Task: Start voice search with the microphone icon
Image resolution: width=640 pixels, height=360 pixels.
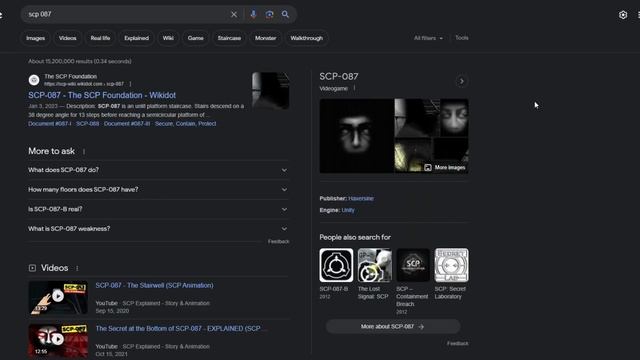Action: tap(253, 14)
